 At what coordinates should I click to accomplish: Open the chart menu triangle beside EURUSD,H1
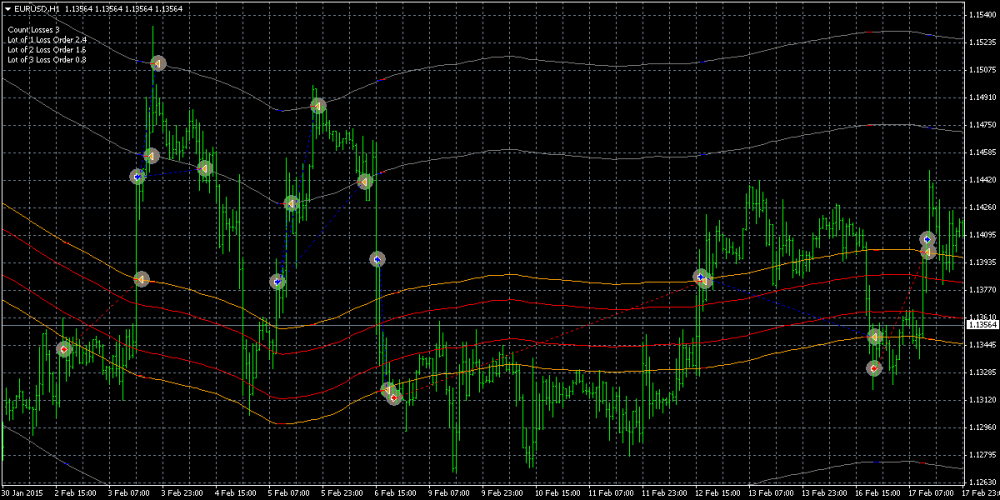(8, 9)
